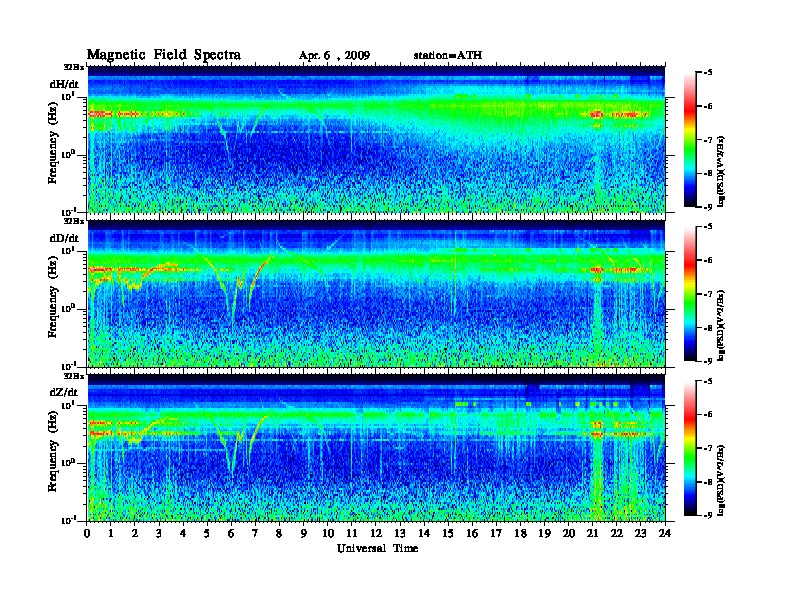Click inside the dZ/dt spectrogram plot
Image resolution: width=792 pixels, height=612 pixels.
coord(376,448)
